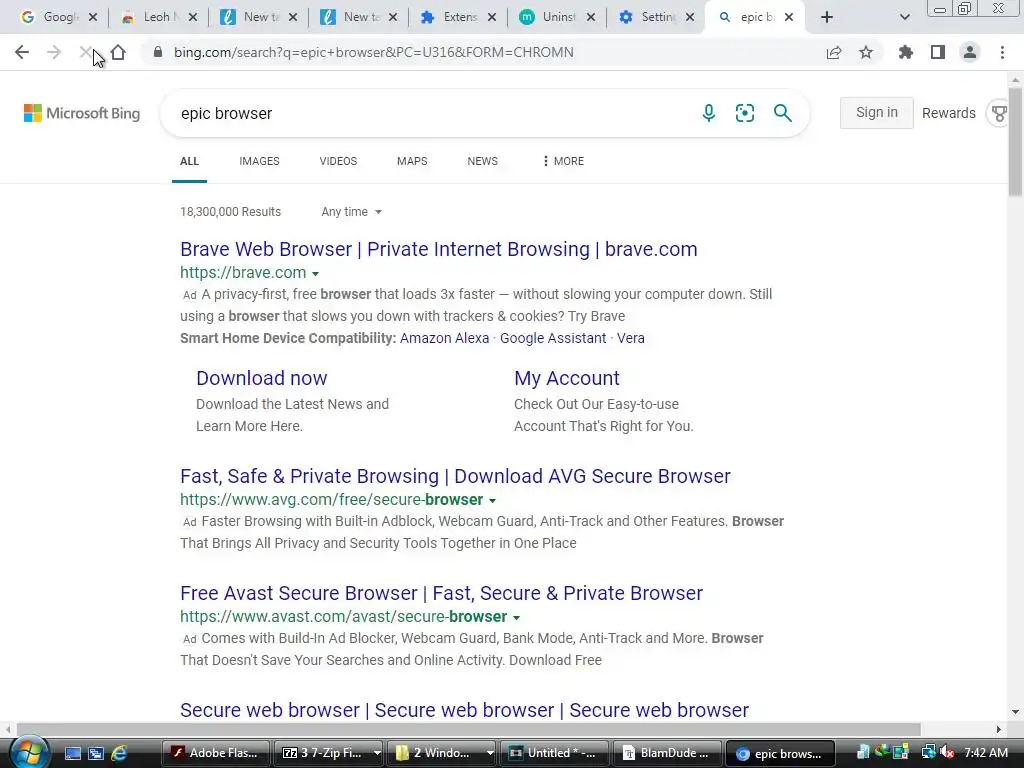Open Bing visual search camera icon

coord(745,113)
